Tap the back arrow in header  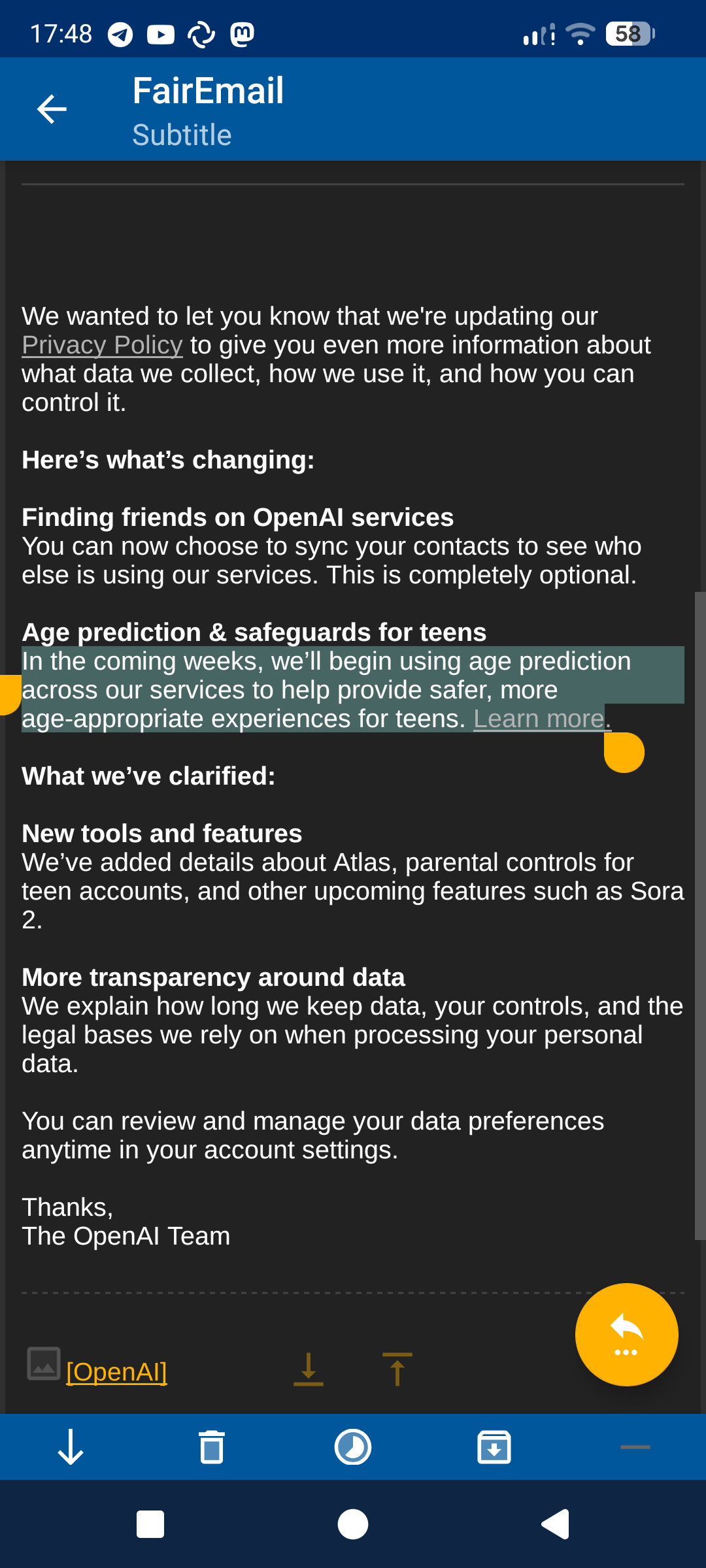pos(52,109)
